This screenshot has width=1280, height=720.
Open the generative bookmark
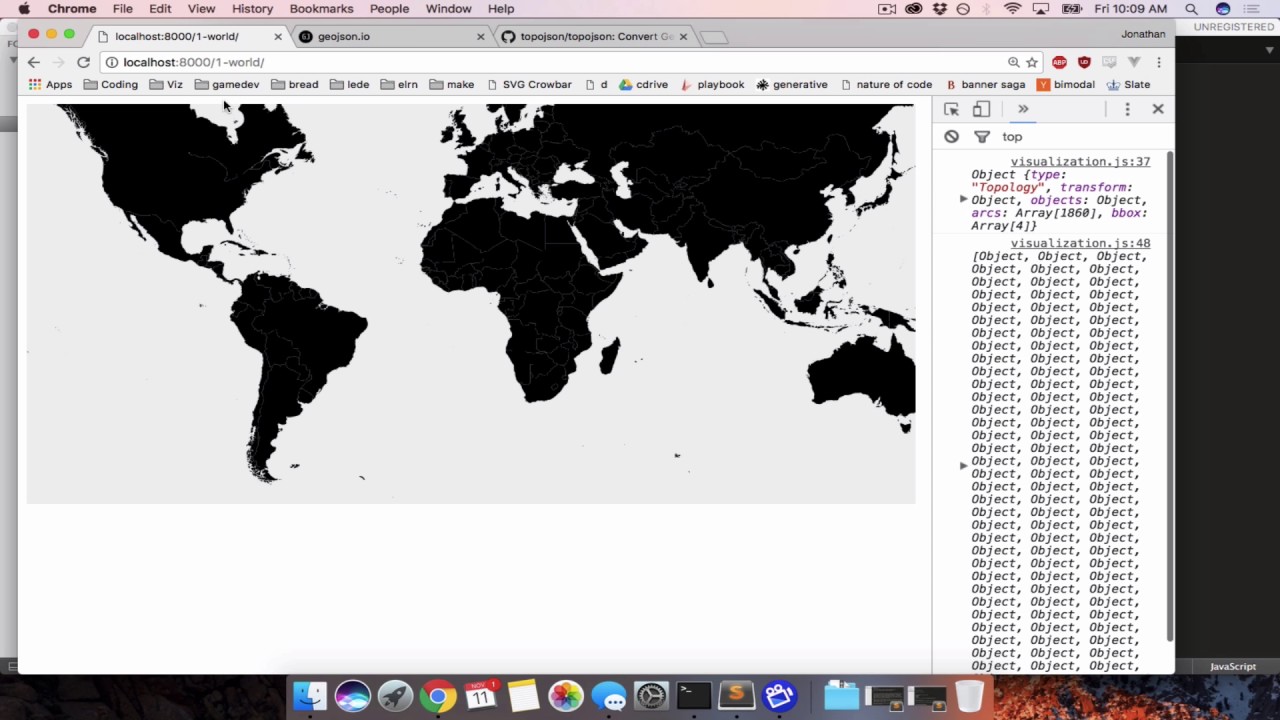[791, 85]
